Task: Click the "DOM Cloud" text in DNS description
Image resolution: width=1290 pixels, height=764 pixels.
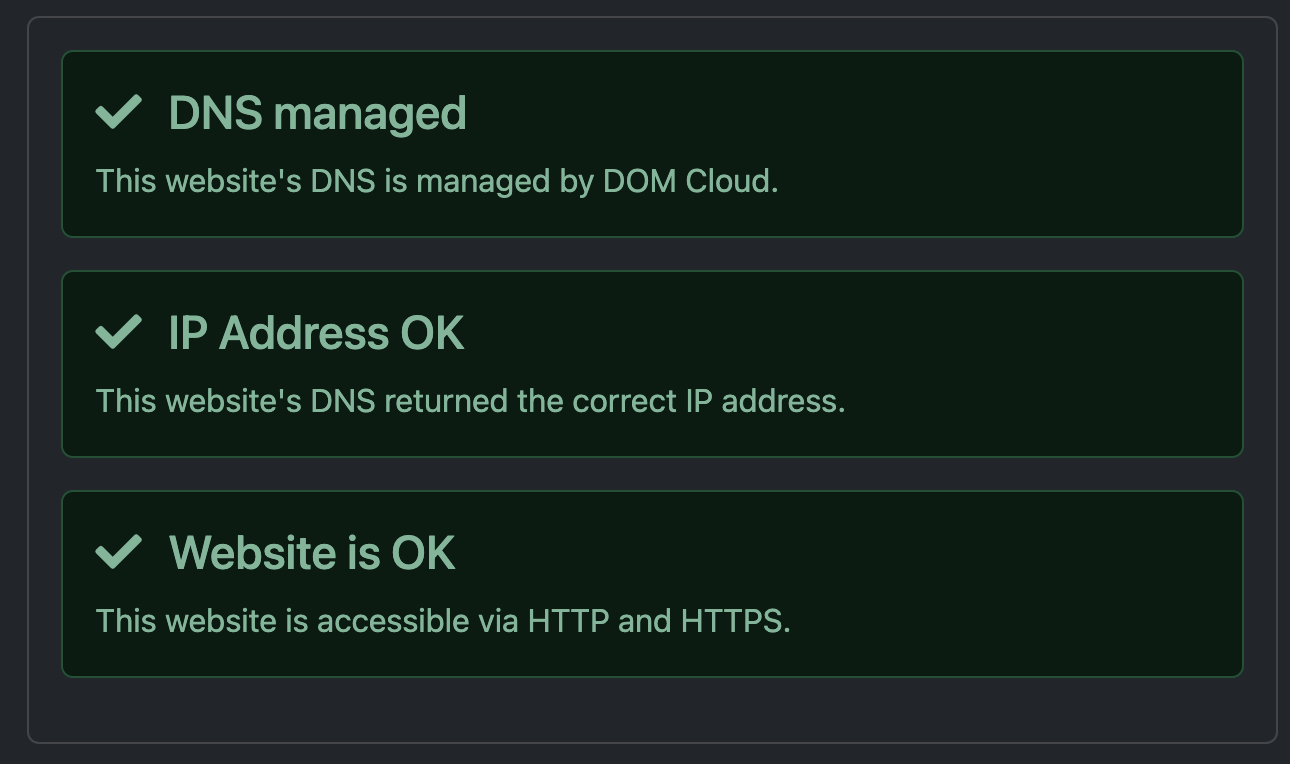Action: pyautogui.click(x=688, y=182)
